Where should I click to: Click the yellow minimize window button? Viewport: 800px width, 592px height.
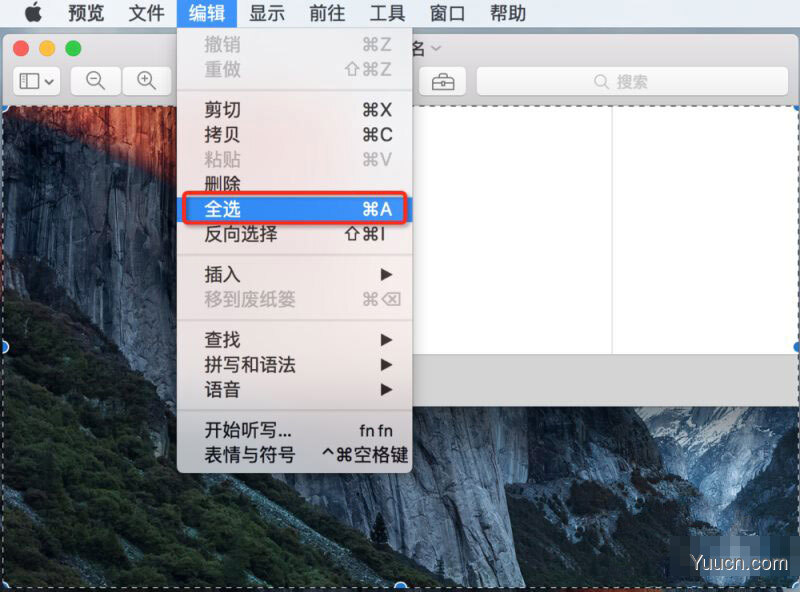47,48
